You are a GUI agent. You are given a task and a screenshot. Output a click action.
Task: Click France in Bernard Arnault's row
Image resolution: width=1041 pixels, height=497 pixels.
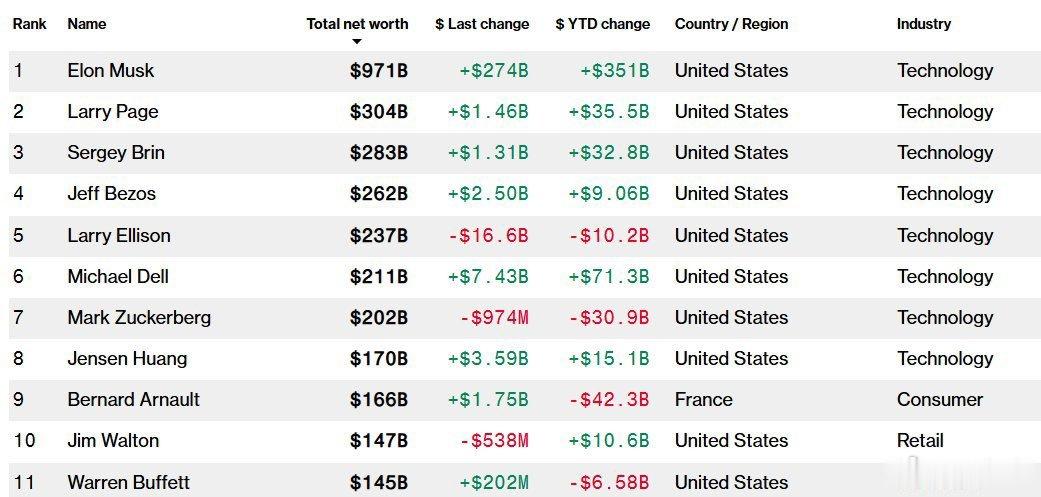(x=704, y=399)
